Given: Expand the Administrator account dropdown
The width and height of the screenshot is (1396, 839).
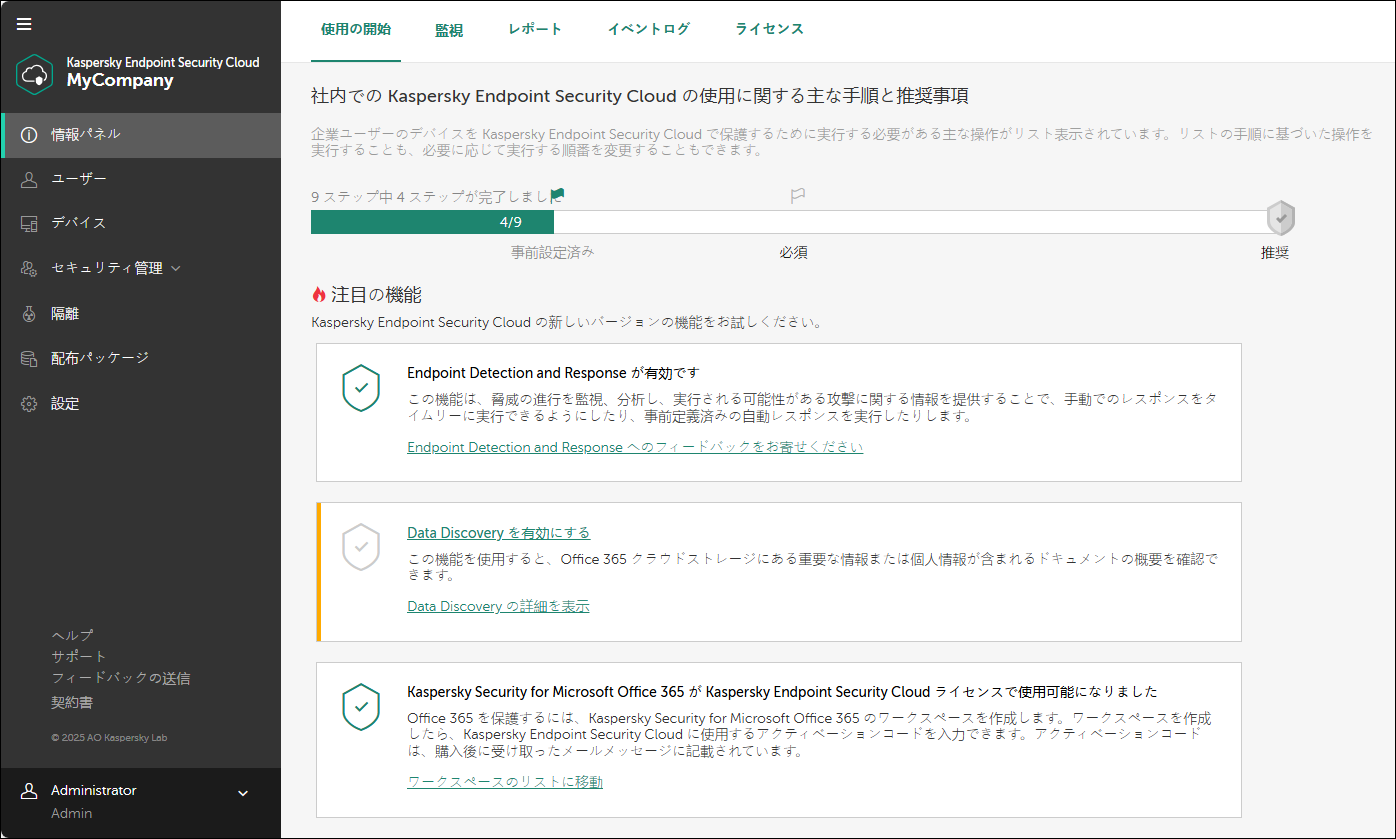Looking at the screenshot, I should pos(242,792).
